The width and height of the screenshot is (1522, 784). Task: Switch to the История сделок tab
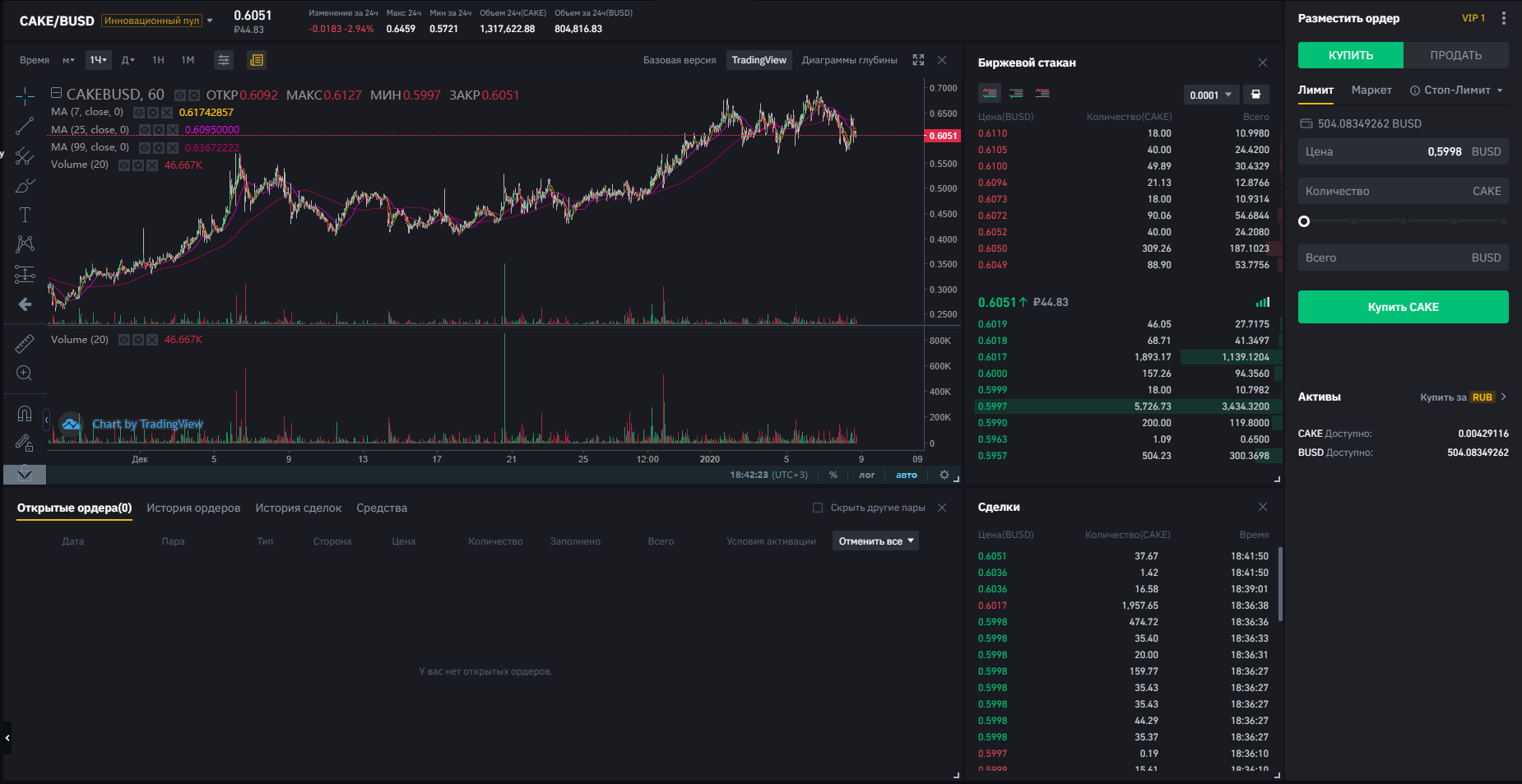[299, 508]
